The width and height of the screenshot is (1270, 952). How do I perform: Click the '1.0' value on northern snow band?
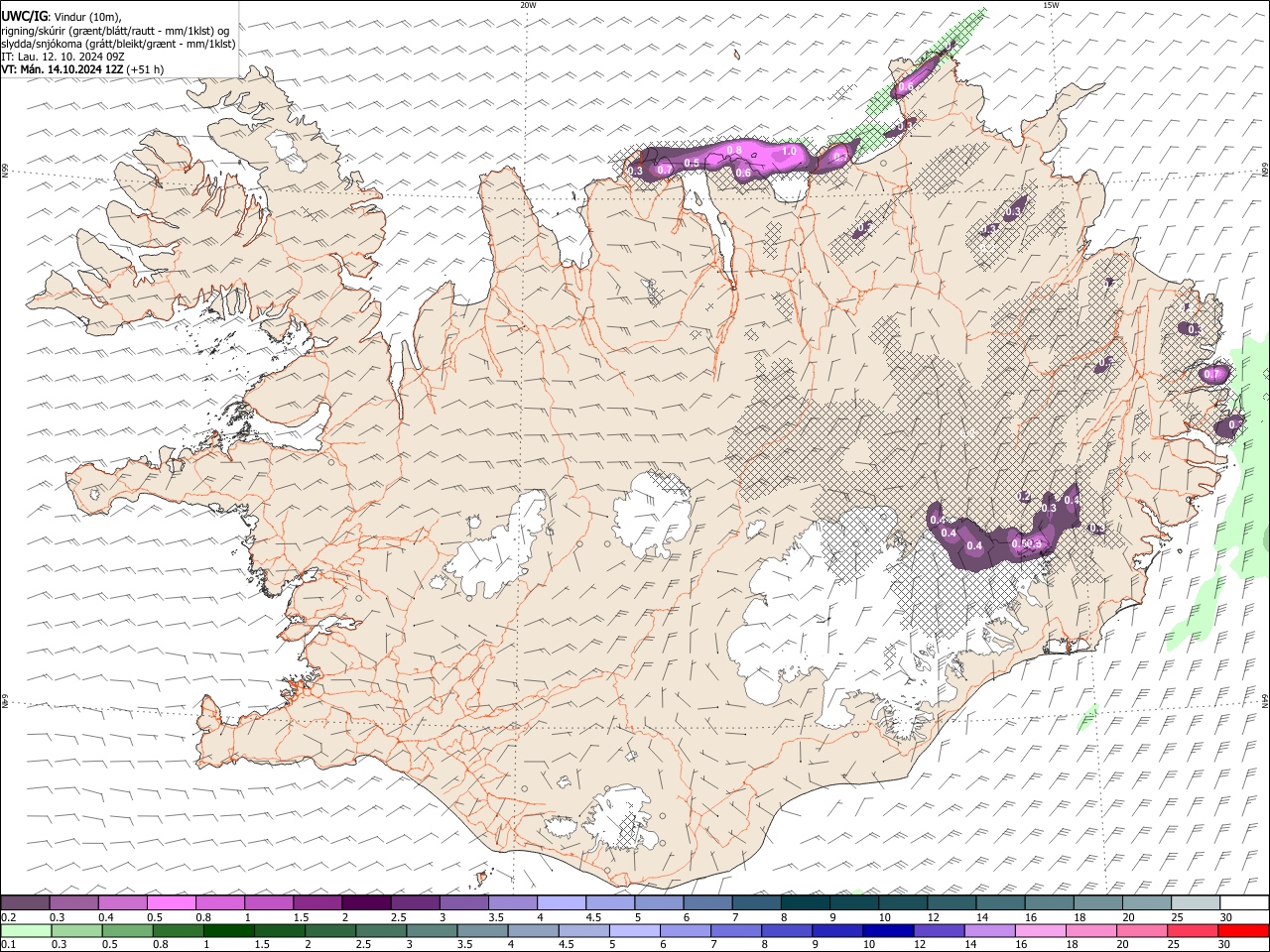(790, 151)
